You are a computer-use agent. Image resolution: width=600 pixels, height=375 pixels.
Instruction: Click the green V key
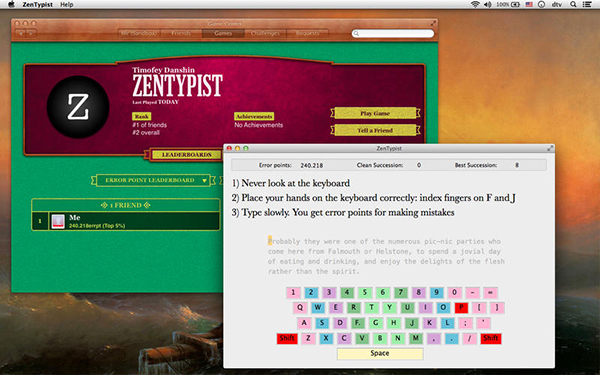point(362,338)
